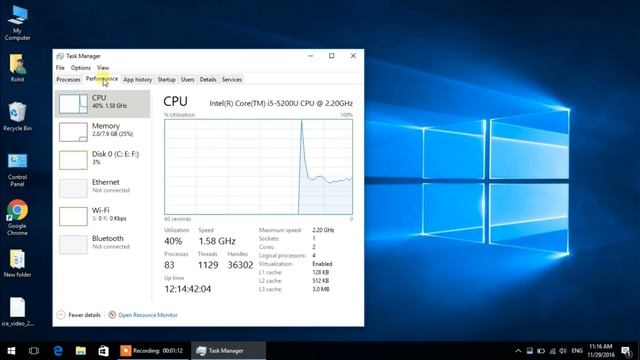This screenshot has height=360, width=640.
Task: Maximize the Task Manager window
Action: [x=331, y=56]
